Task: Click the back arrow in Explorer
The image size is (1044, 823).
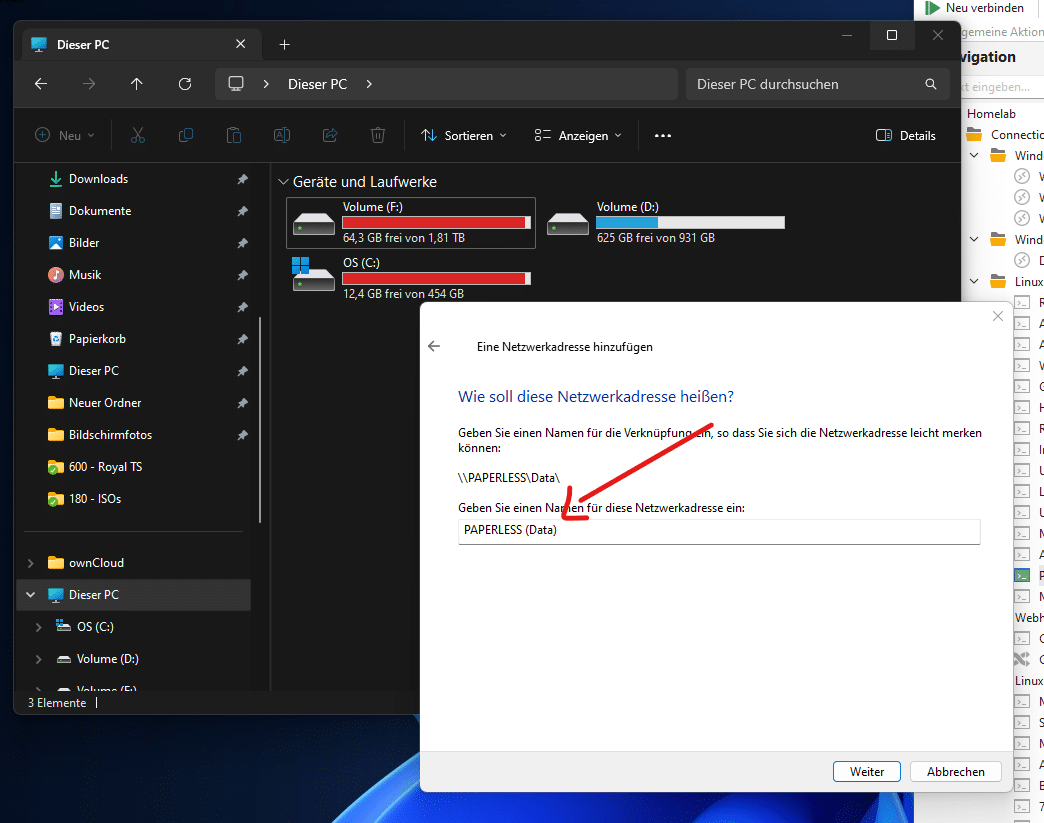Action: 41,84
